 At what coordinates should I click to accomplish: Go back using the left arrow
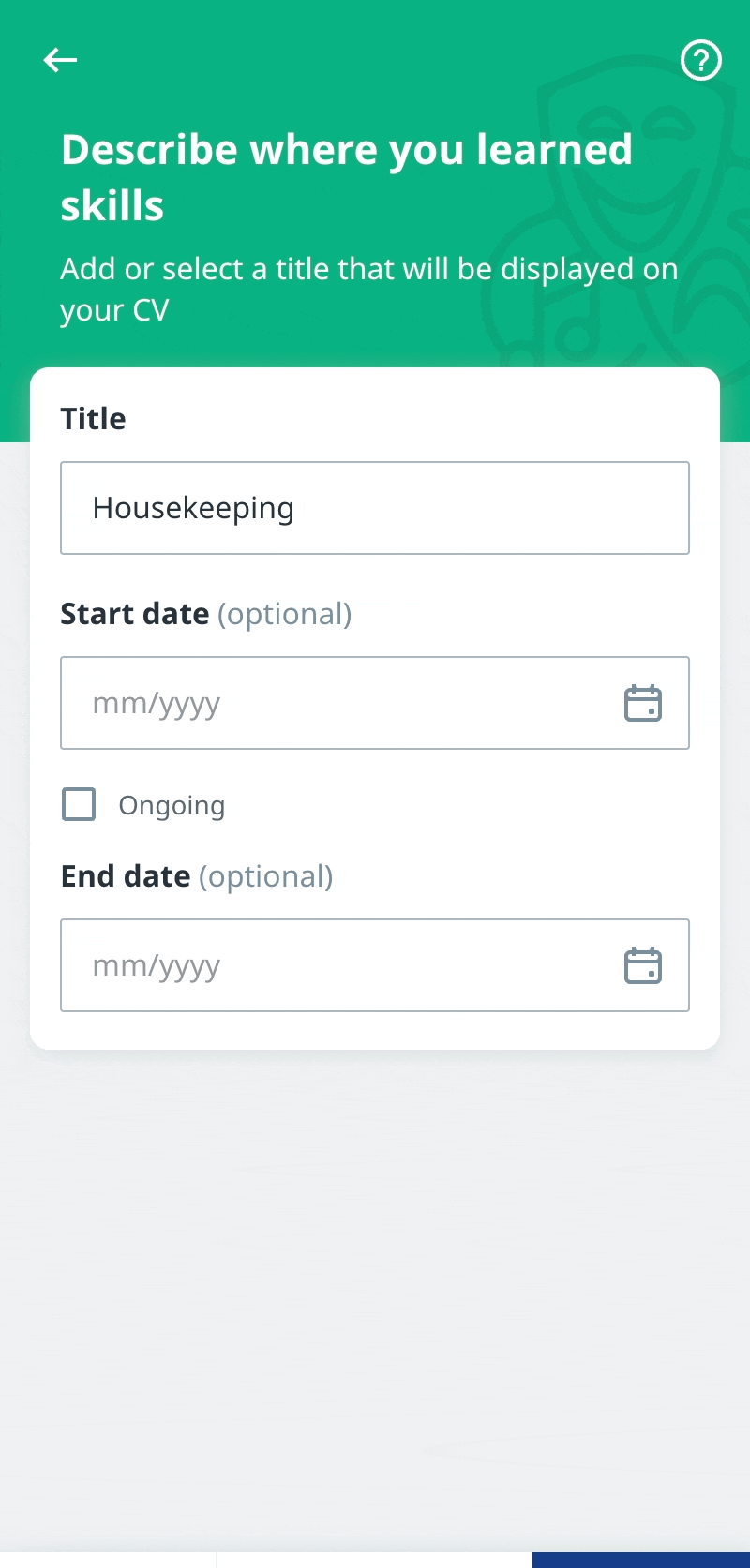tap(60, 60)
